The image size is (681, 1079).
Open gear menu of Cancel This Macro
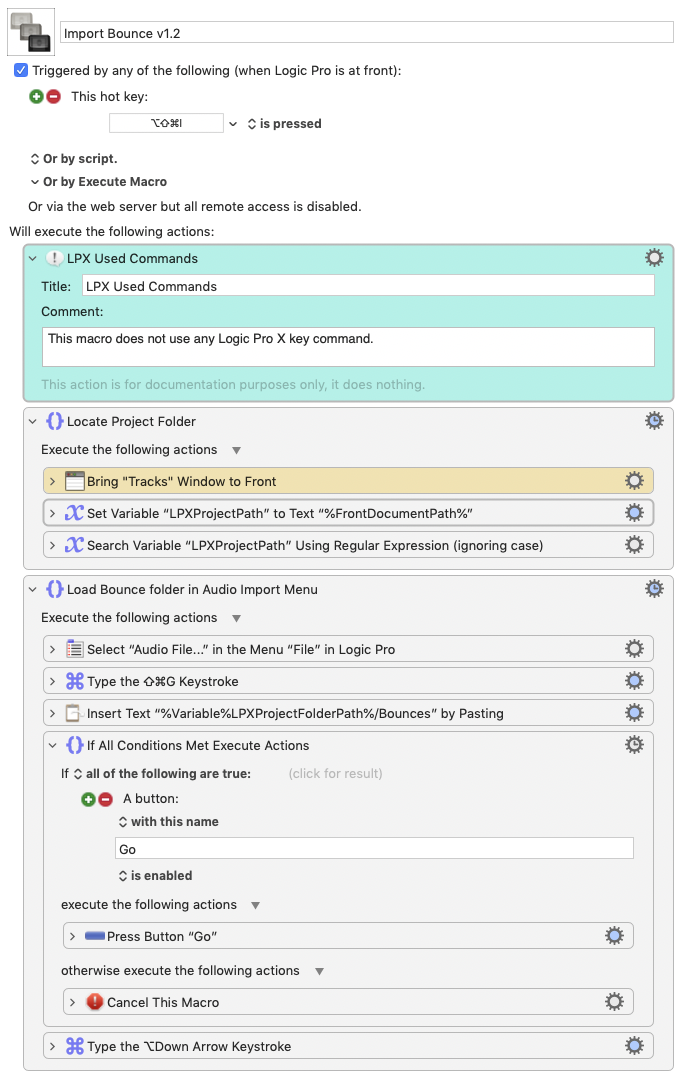point(614,1002)
